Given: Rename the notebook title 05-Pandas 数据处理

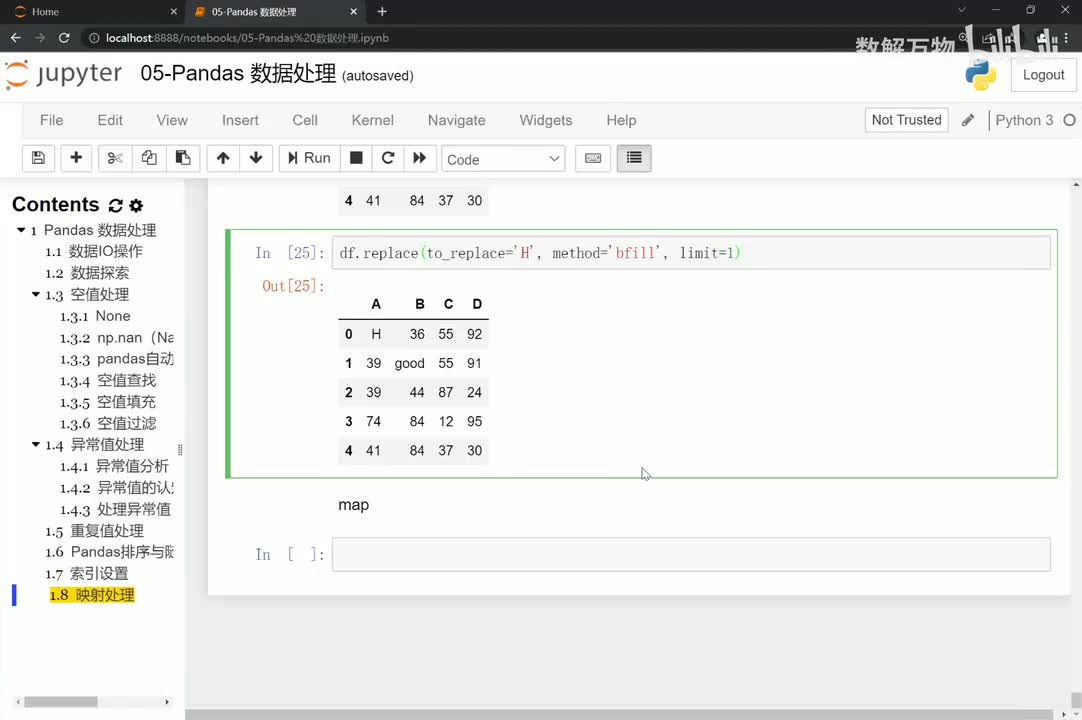Looking at the screenshot, I should pos(238,73).
